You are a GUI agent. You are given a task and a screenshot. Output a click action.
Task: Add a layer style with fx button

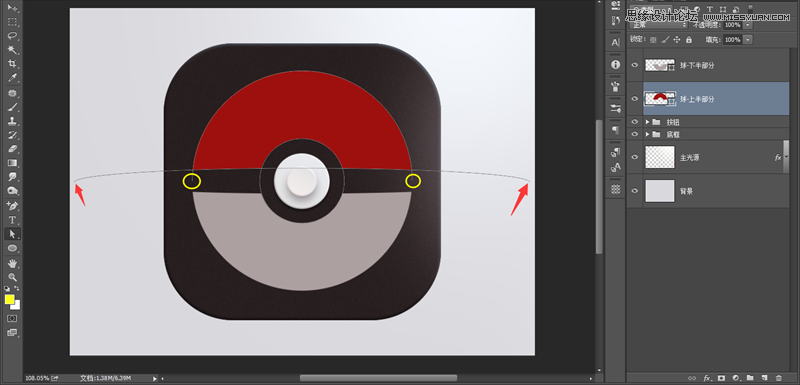707,378
